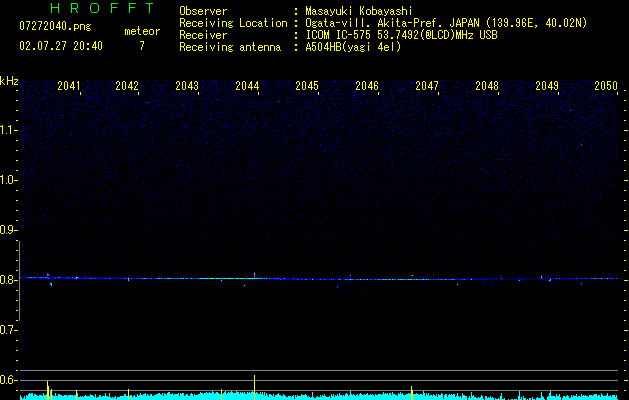
Task: Click the 2041 time axis marker
Action: pyautogui.click(x=69, y=86)
